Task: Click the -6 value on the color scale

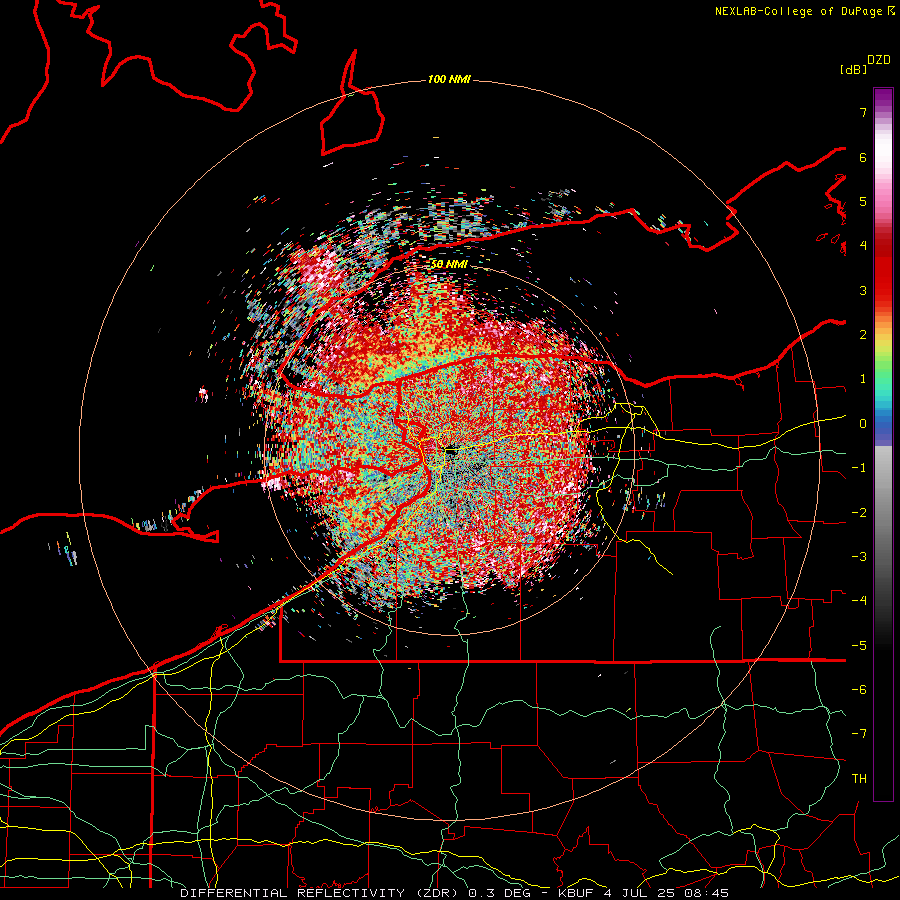Action: (x=859, y=690)
